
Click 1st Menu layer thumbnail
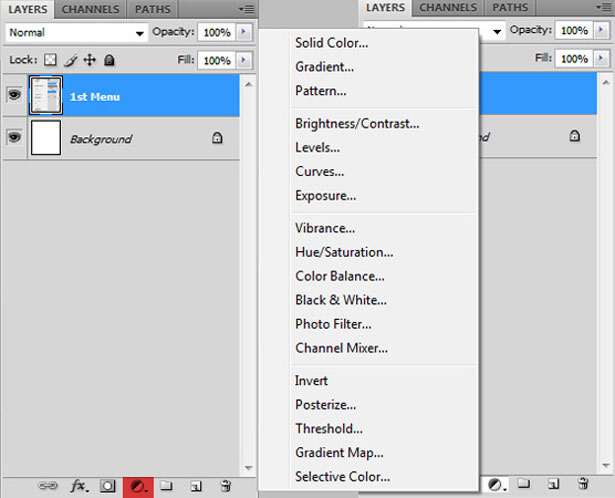[46, 95]
